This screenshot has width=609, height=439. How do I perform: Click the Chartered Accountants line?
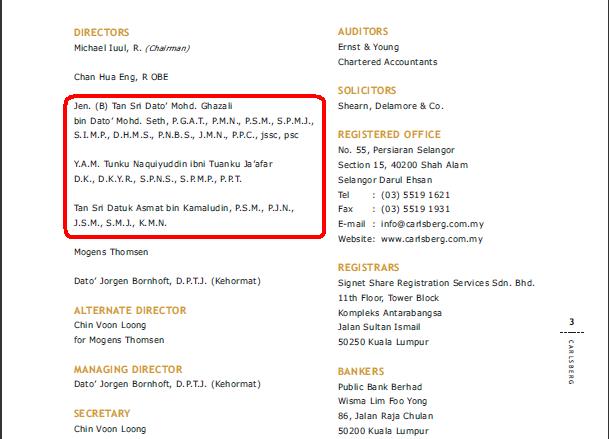tap(388, 62)
